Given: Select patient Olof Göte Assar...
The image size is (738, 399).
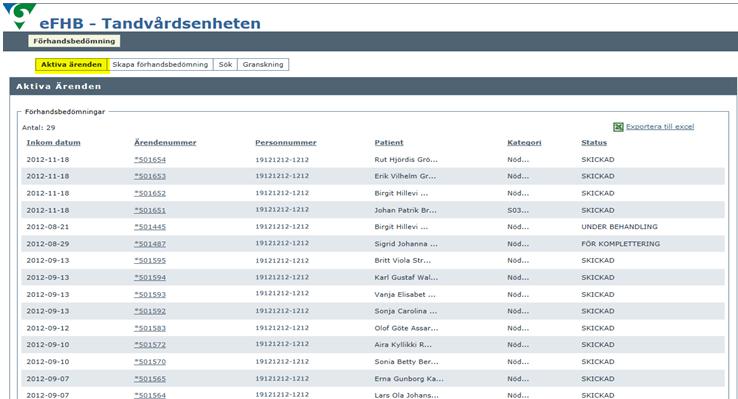Looking at the screenshot, I should [406, 328].
